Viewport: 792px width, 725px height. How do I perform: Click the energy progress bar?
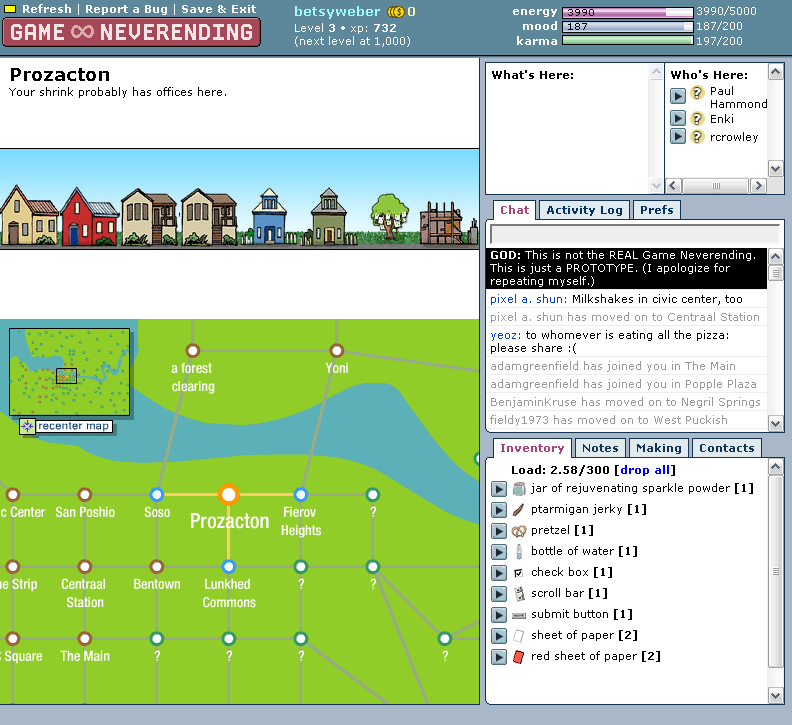tap(627, 12)
